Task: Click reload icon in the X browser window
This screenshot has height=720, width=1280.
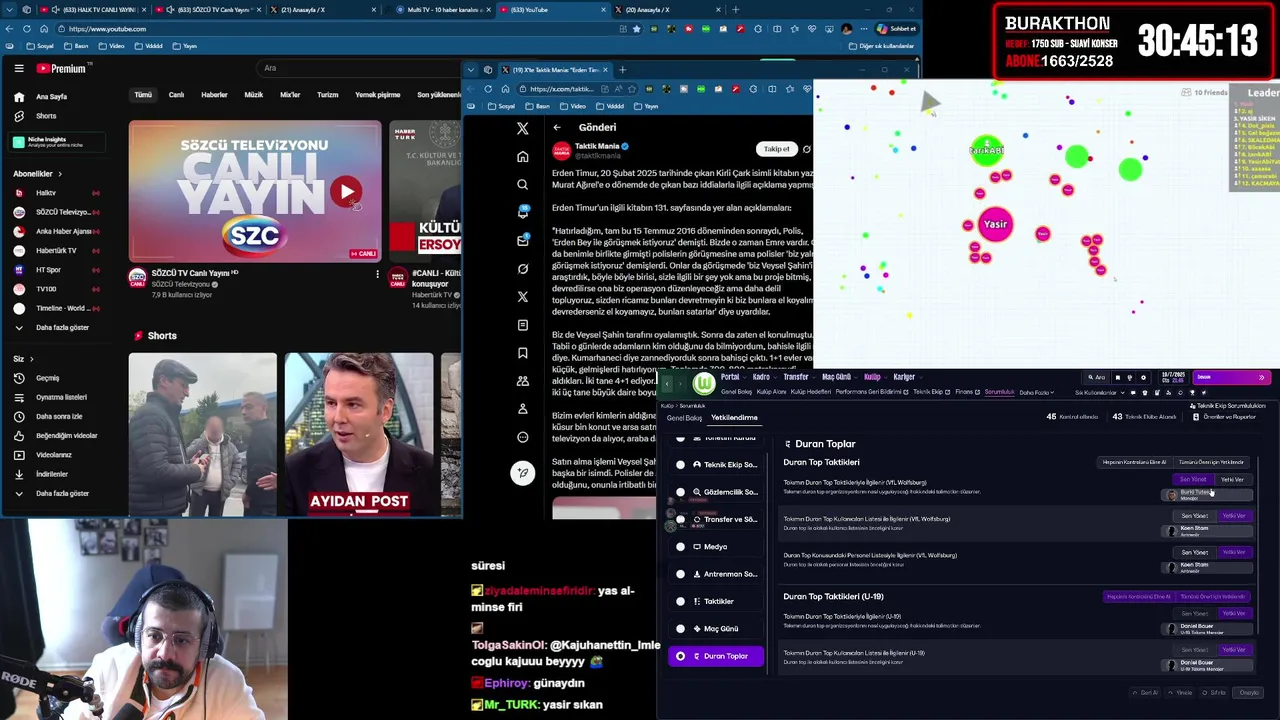Action: [488, 89]
